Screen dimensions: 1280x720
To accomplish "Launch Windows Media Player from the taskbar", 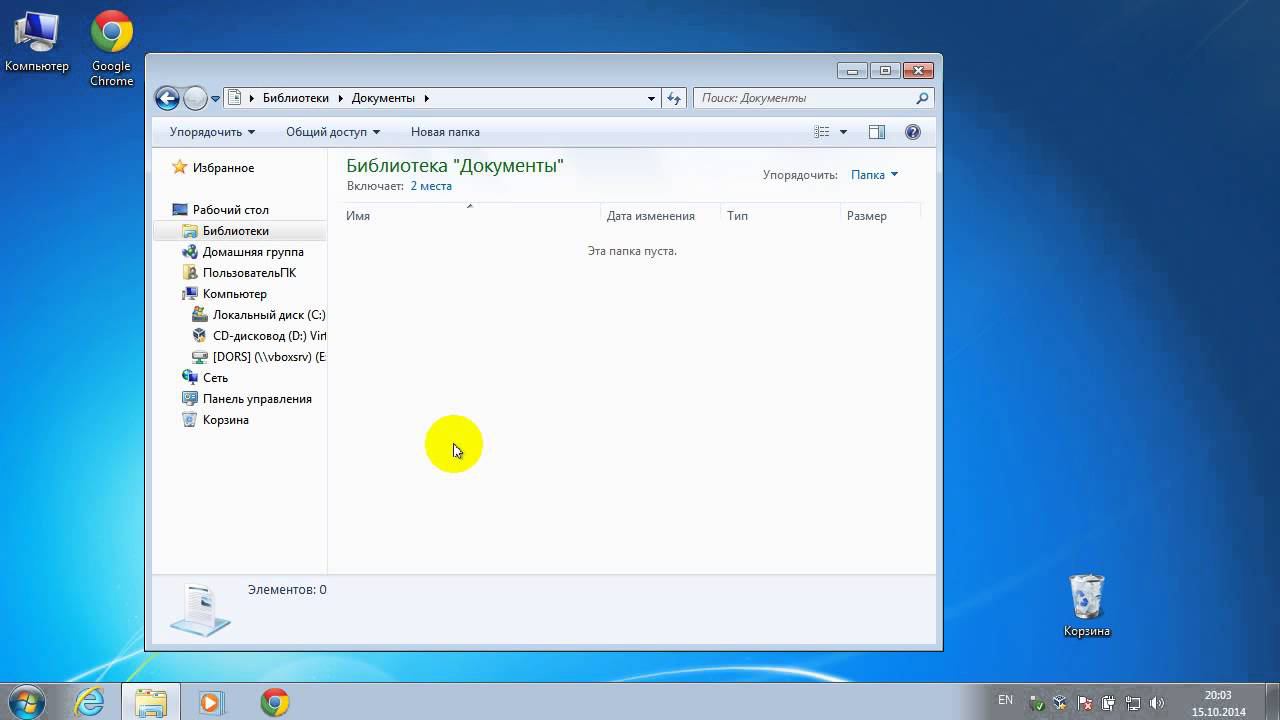I will click(x=211, y=702).
